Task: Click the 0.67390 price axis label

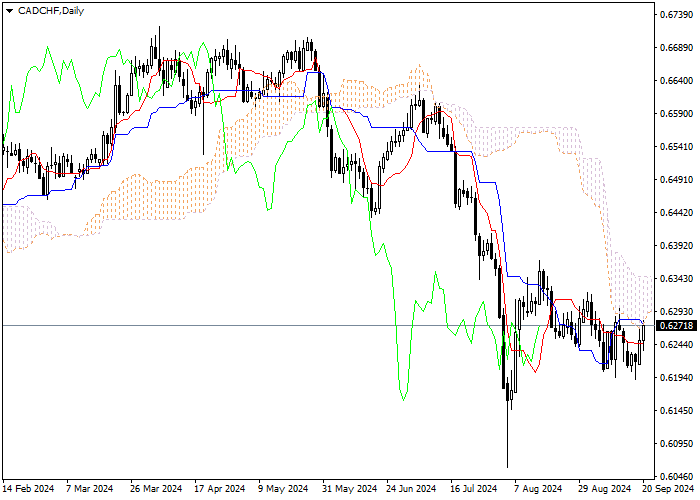Action: pos(676,15)
